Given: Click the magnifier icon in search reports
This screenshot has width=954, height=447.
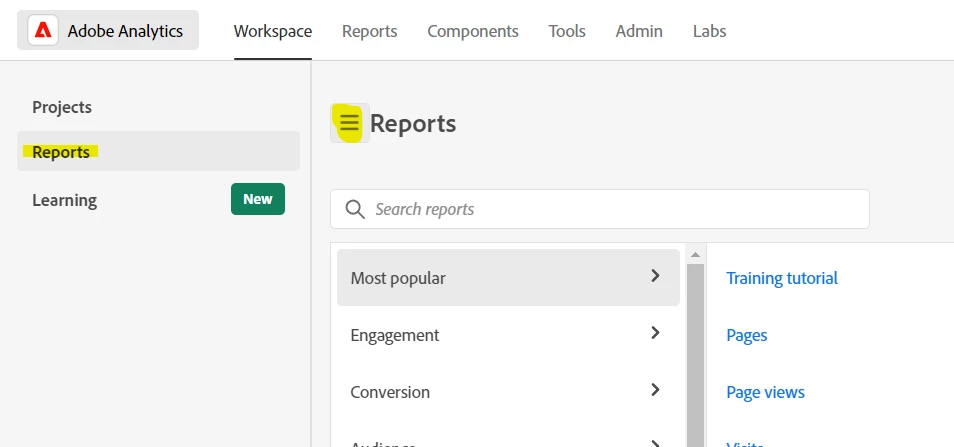Looking at the screenshot, I should (x=355, y=209).
